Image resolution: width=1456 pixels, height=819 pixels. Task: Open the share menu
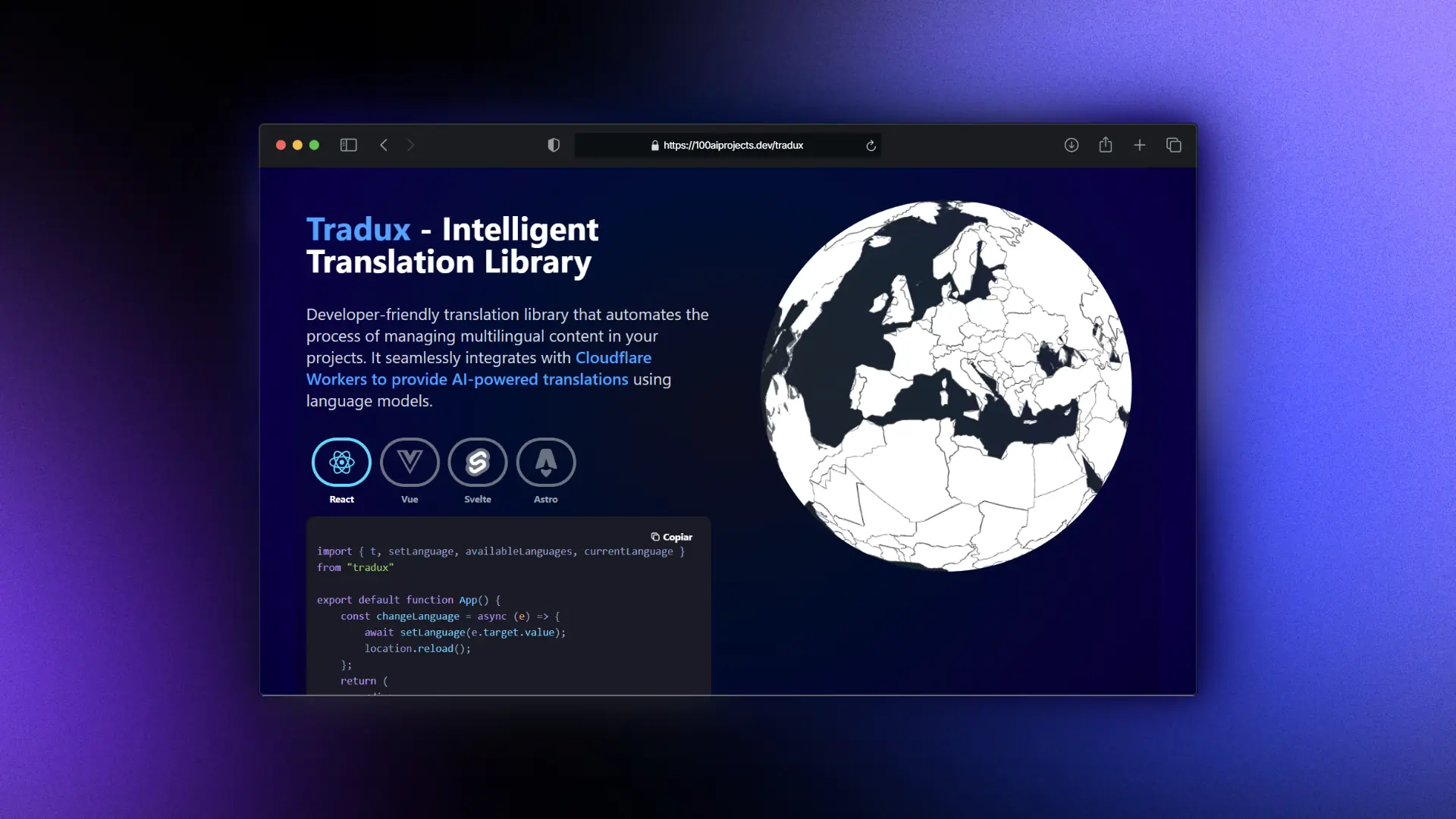1106,144
